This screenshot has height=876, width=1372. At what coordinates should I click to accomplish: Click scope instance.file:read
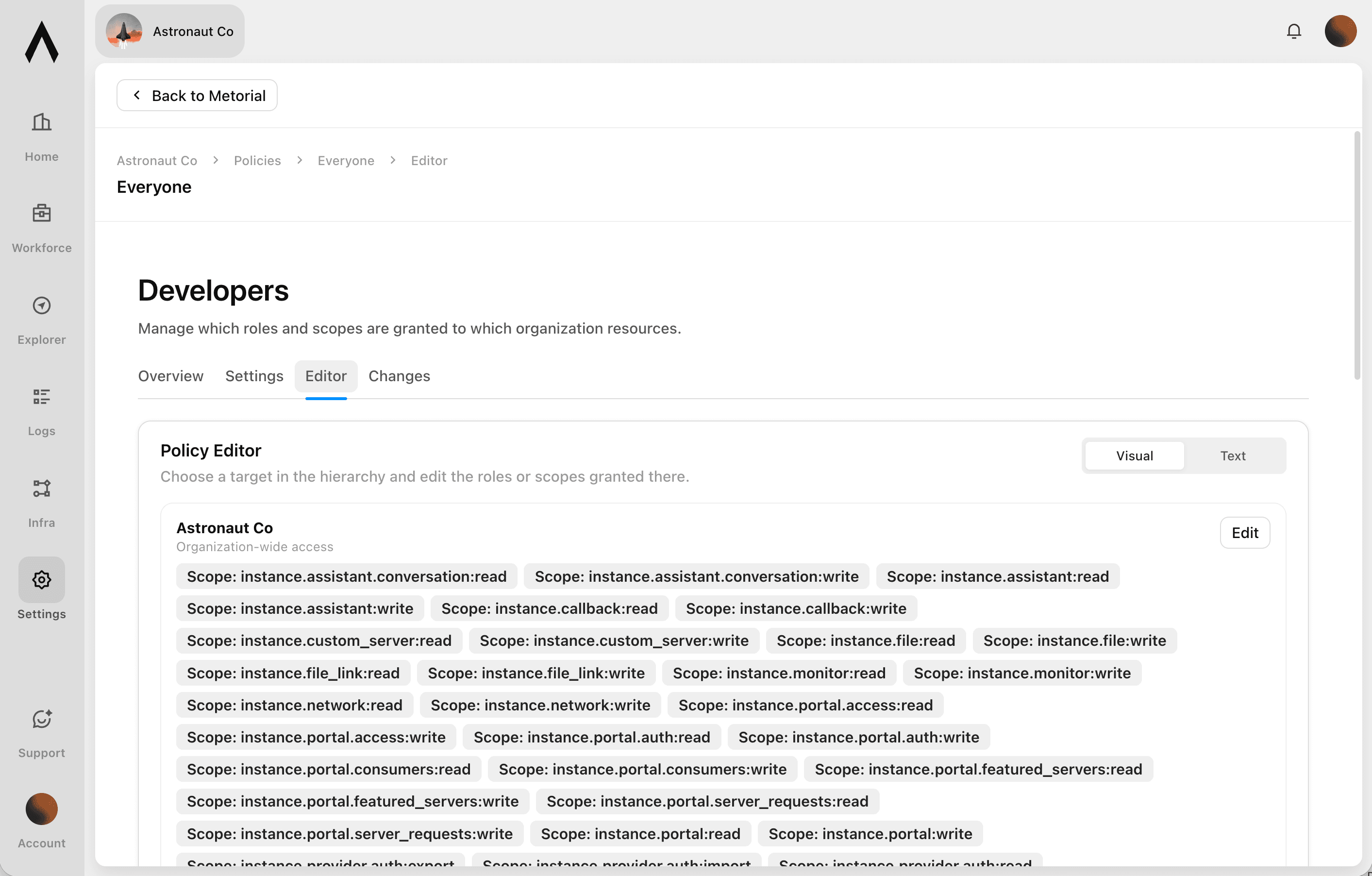[866, 640]
